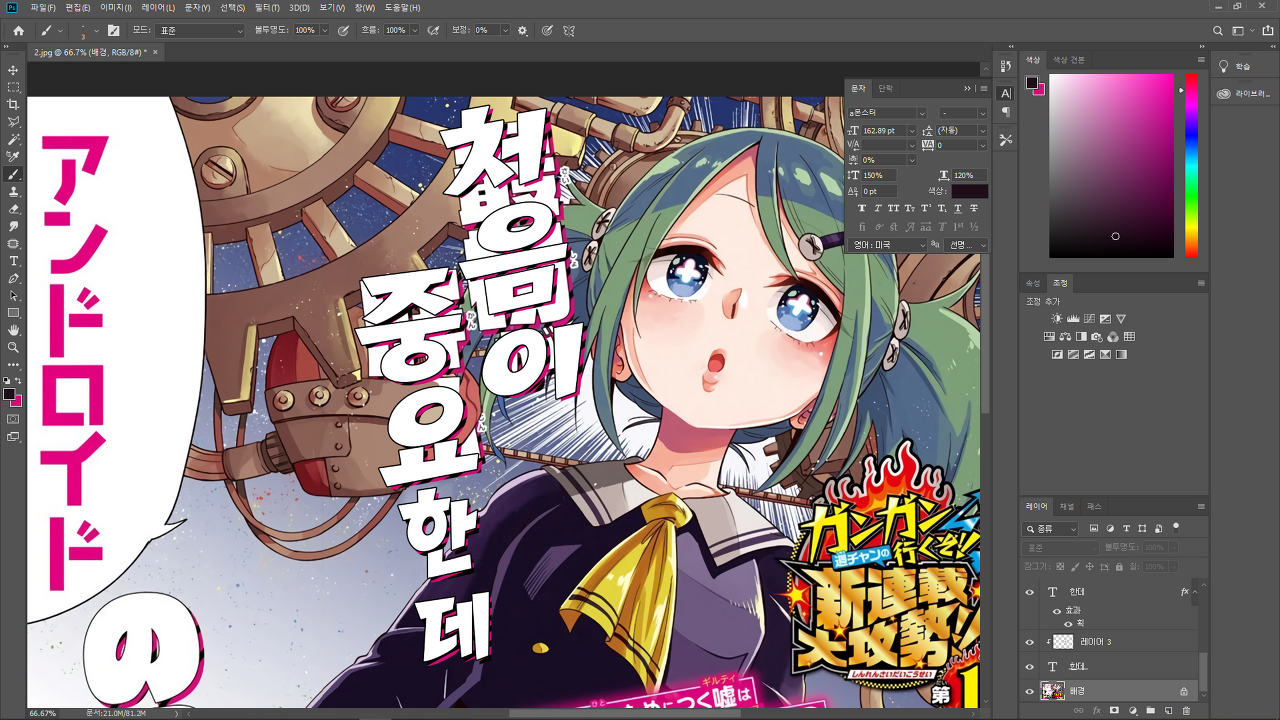1280x720 pixels.
Task: Open the search magnifier at top right
Action: point(1218,31)
